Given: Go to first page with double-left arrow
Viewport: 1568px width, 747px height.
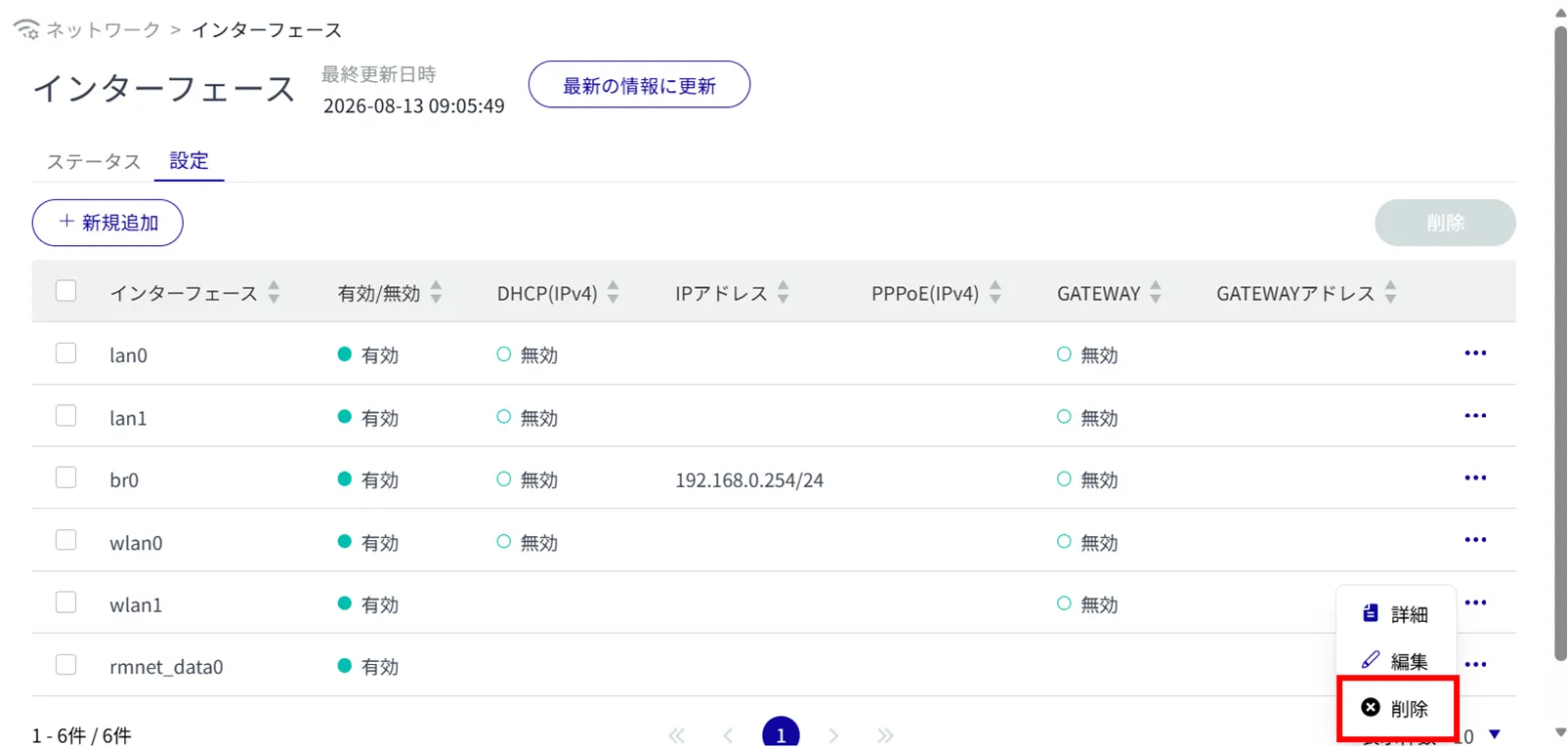Looking at the screenshot, I should (676, 735).
